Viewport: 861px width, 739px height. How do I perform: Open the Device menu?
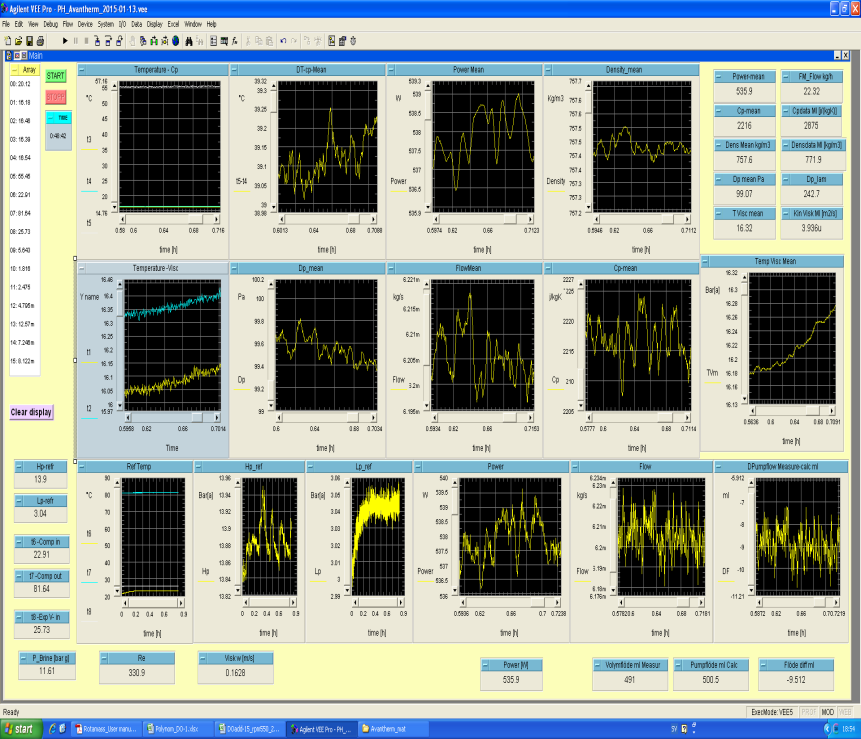pos(85,24)
